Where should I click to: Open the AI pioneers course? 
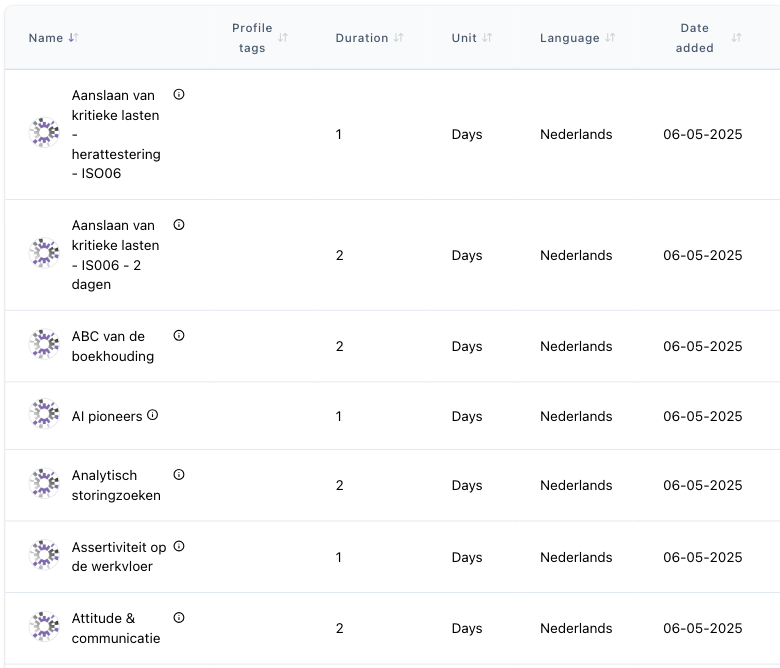point(107,416)
